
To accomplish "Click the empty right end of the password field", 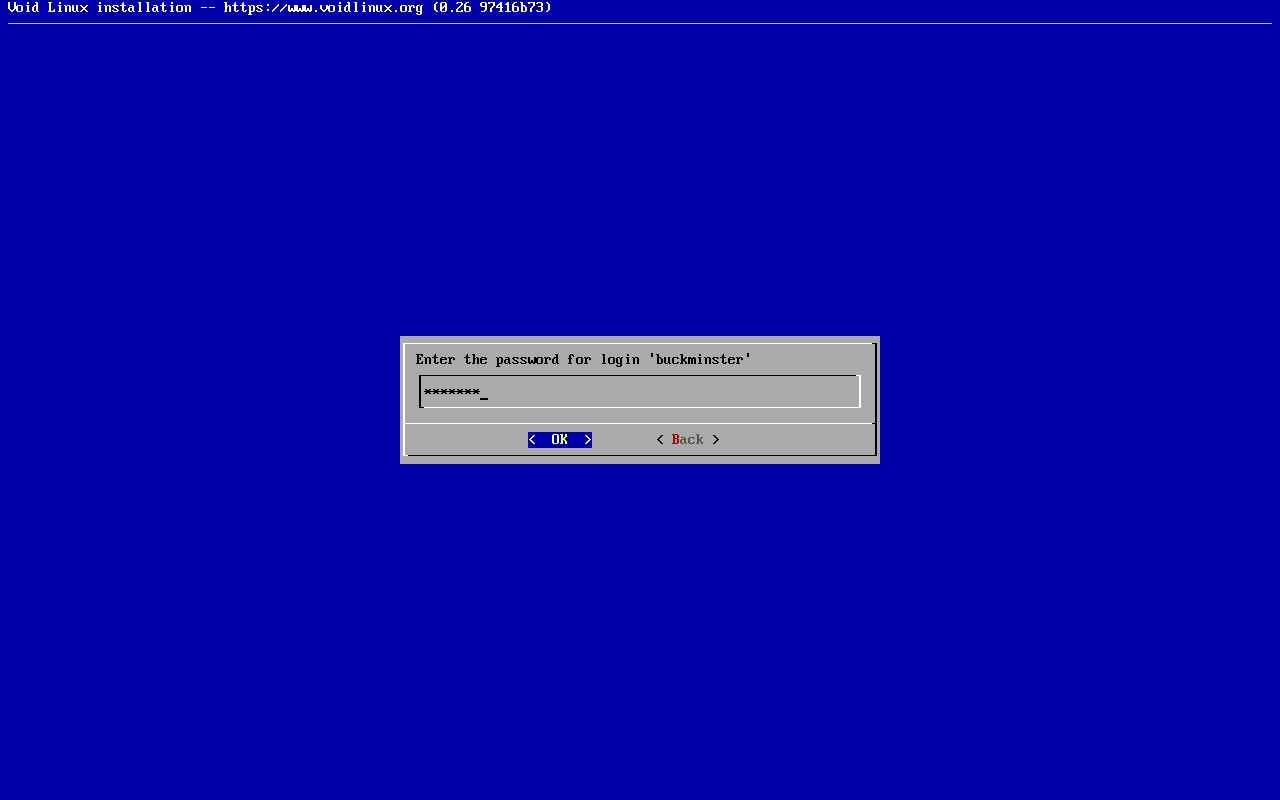I will (820, 392).
